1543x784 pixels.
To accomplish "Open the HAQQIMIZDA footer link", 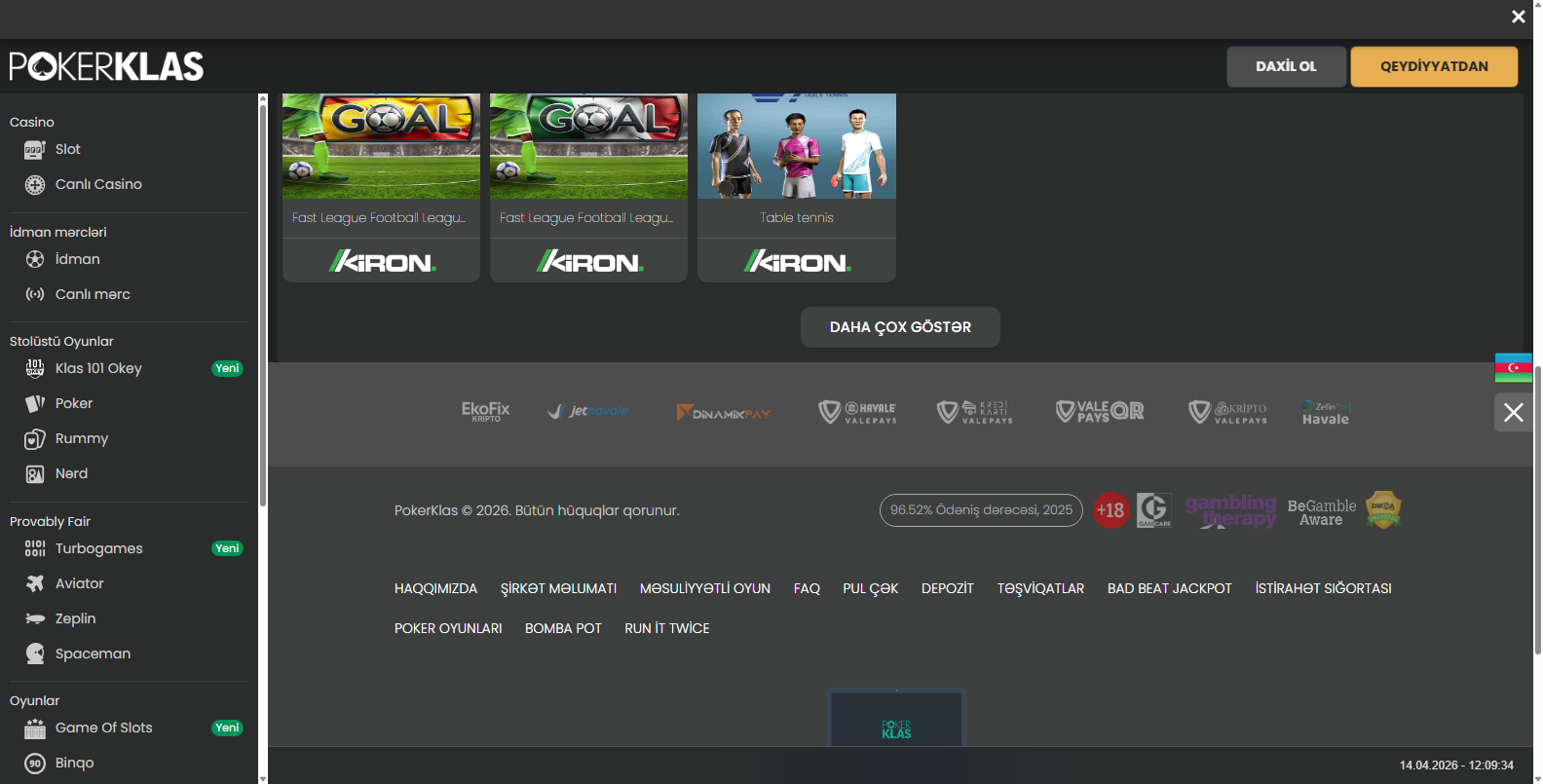I will [x=435, y=588].
